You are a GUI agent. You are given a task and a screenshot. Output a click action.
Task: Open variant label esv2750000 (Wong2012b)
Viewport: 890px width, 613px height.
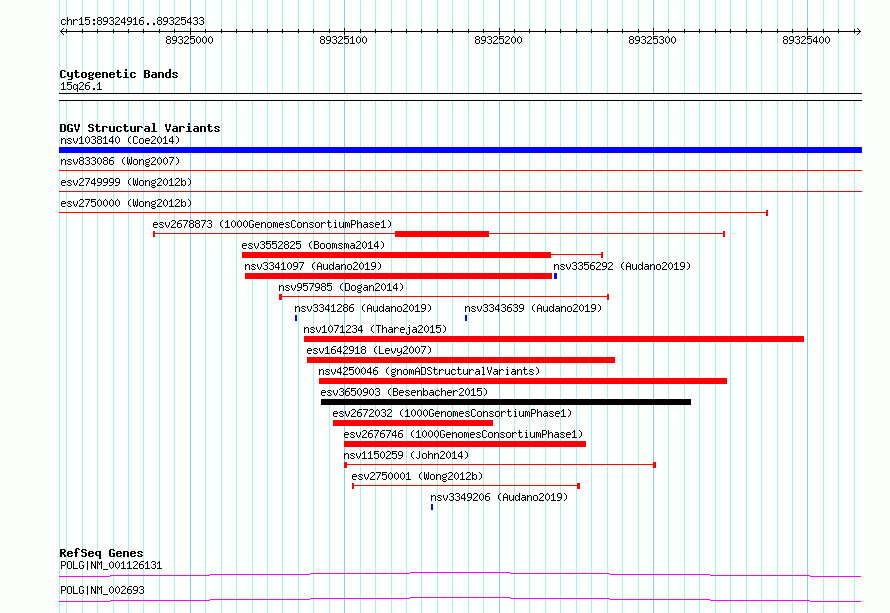pos(126,203)
